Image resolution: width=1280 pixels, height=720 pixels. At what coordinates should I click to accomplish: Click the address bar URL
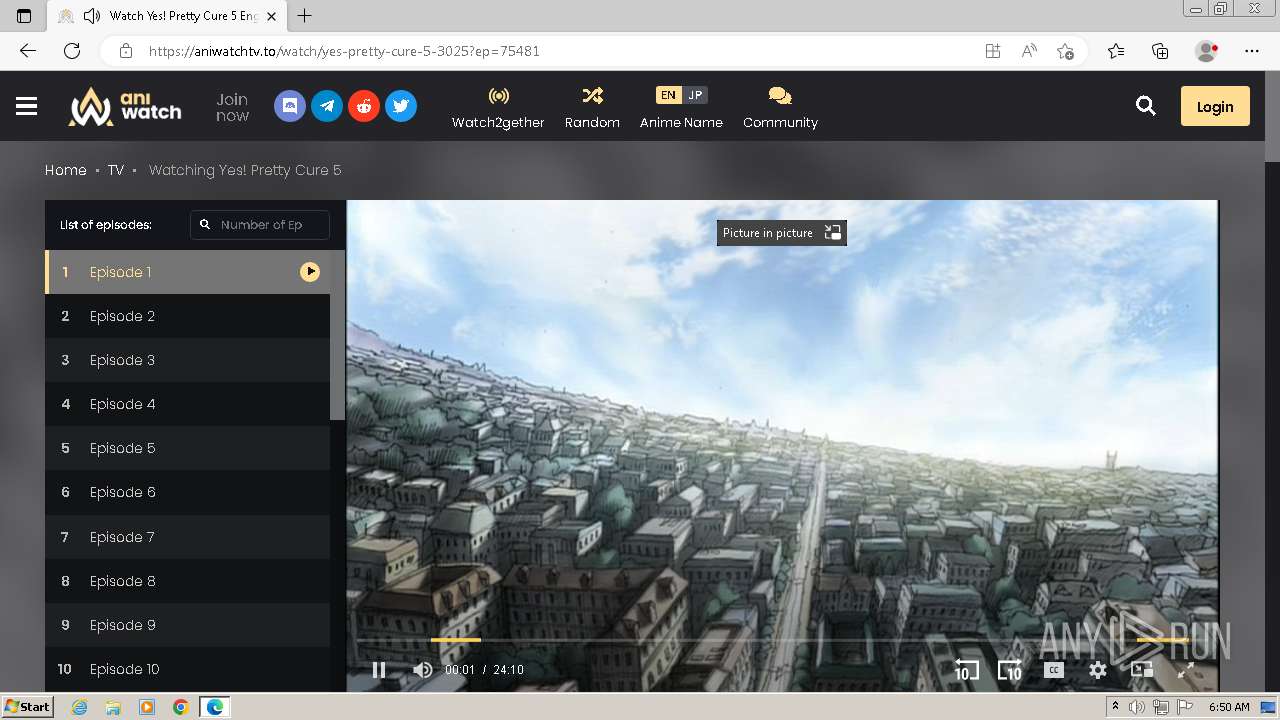(344, 51)
